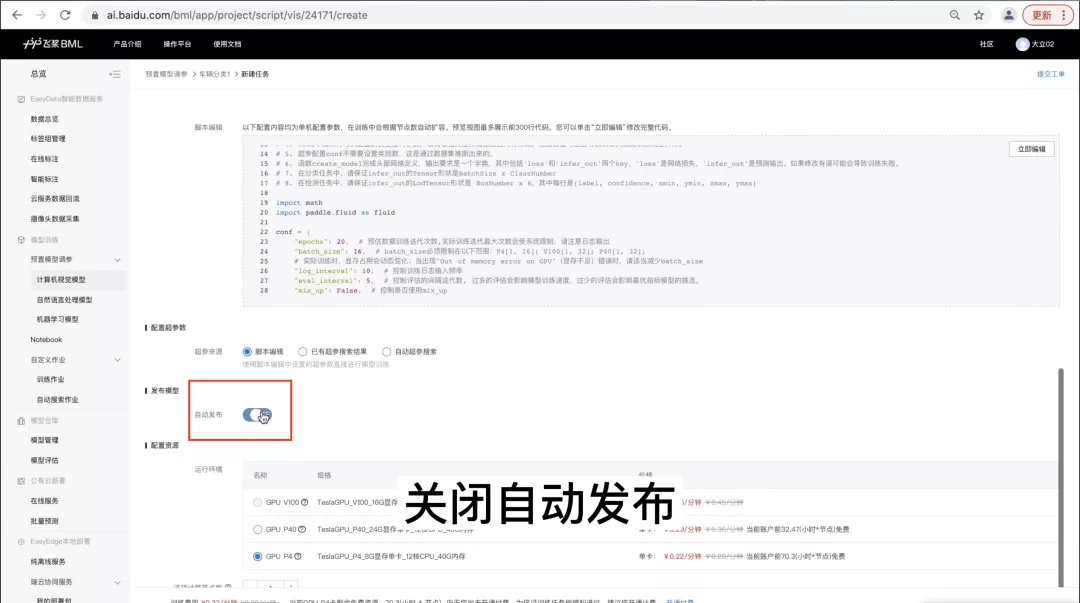Click the 提交工单 link
The height and width of the screenshot is (603, 1080).
(1050, 74)
